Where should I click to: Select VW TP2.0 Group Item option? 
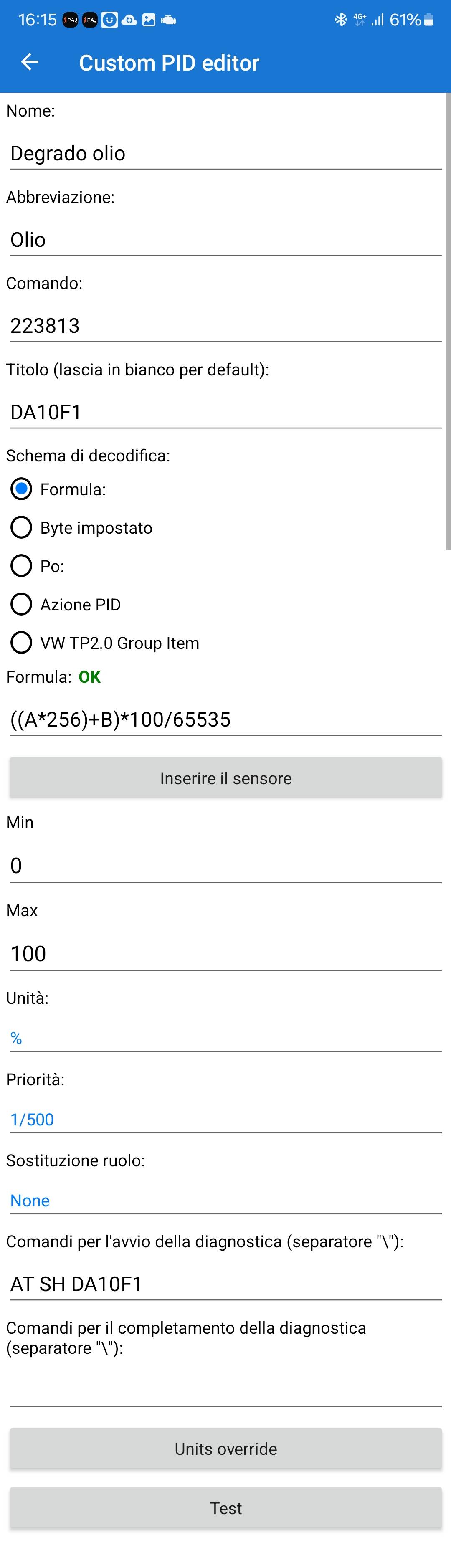click(x=21, y=643)
